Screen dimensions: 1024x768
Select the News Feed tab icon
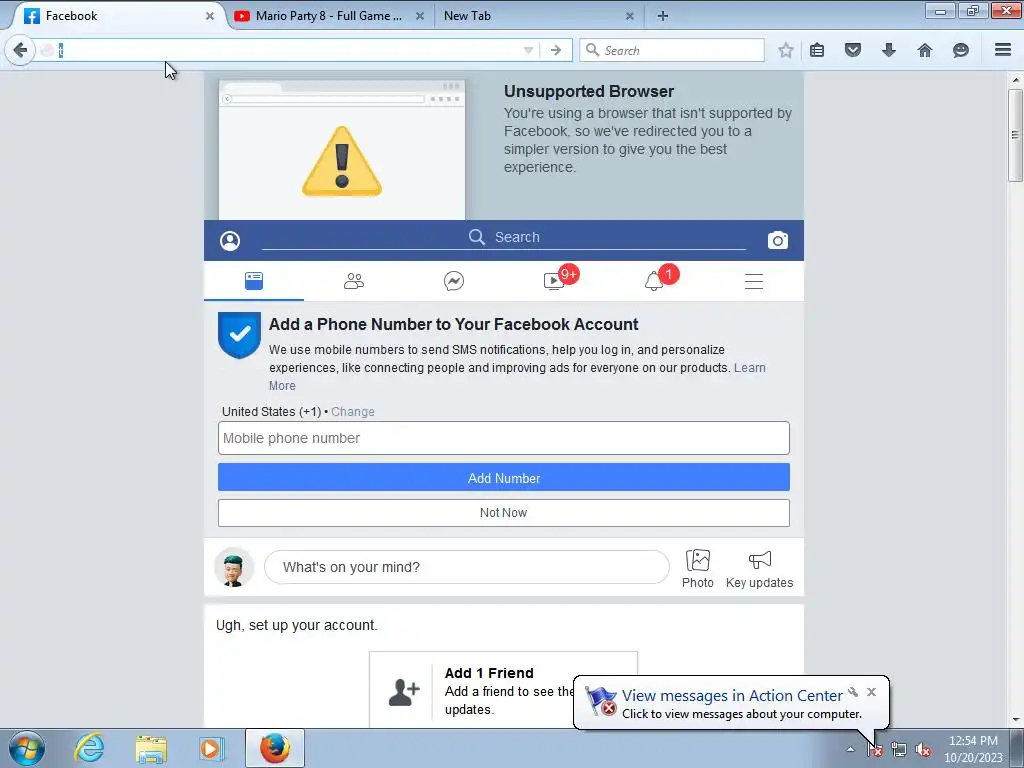[254, 281]
